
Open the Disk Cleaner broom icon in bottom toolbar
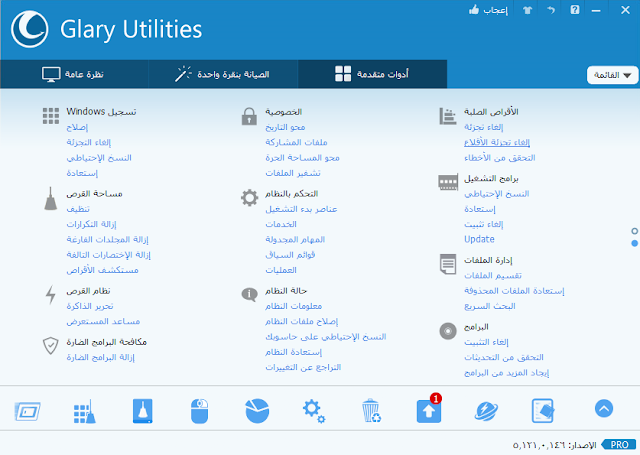click(142, 411)
